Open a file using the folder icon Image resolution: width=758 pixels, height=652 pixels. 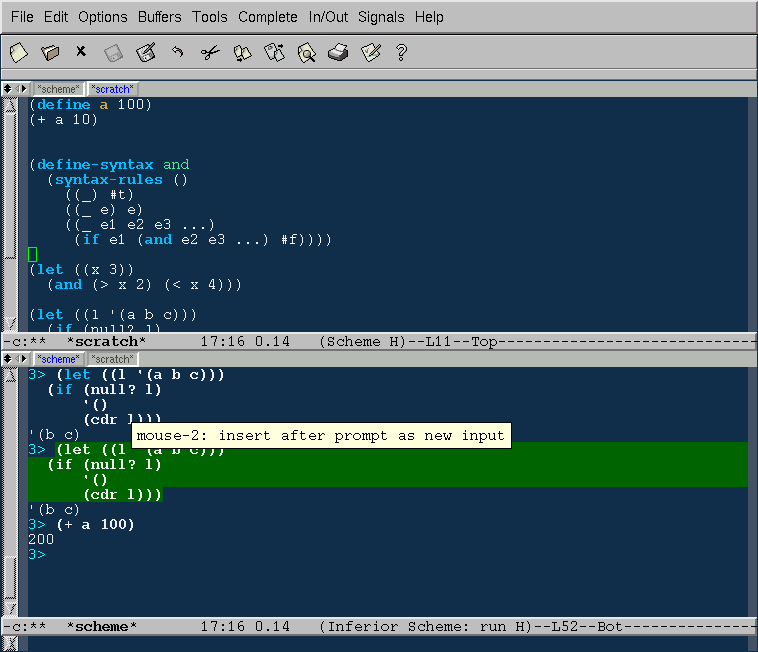tap(50, 52)
